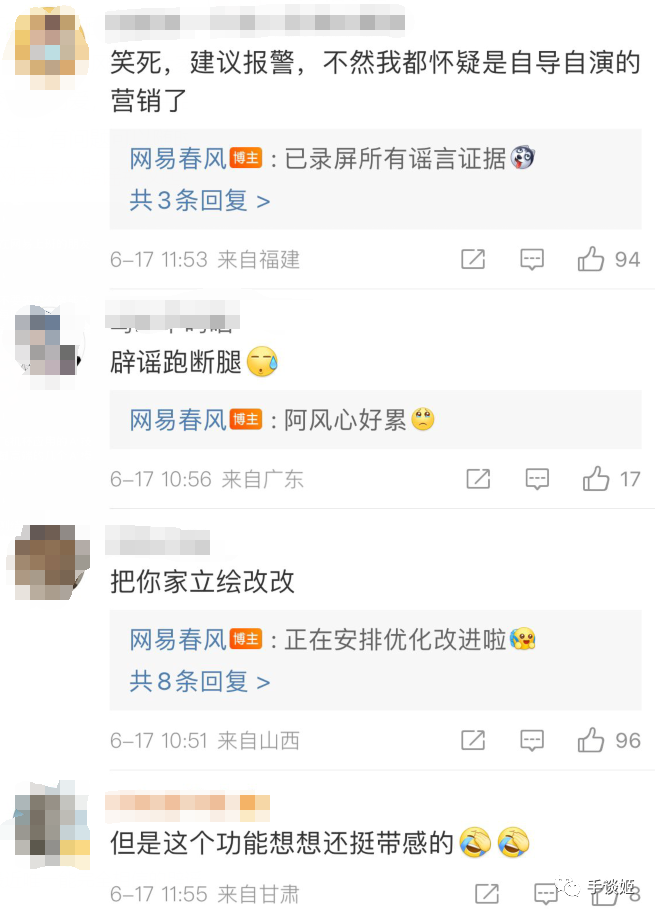Open avatar of the 把你家立绘改改 commenter
The height and width of the screenshot is (915, 655).
point(52,561)
